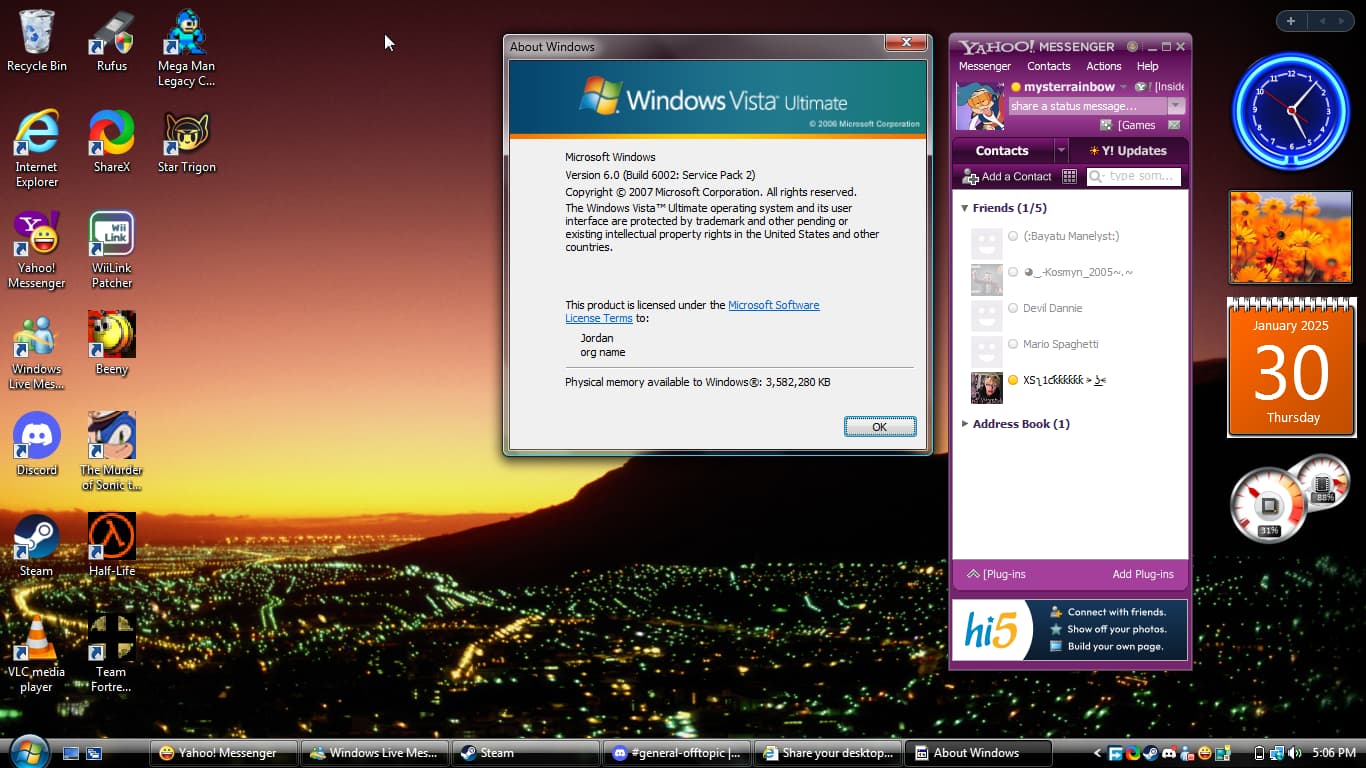Select The Murder of Sonic desktop icon
This screenshot has width=1366, height=768.
coord(112,452)
